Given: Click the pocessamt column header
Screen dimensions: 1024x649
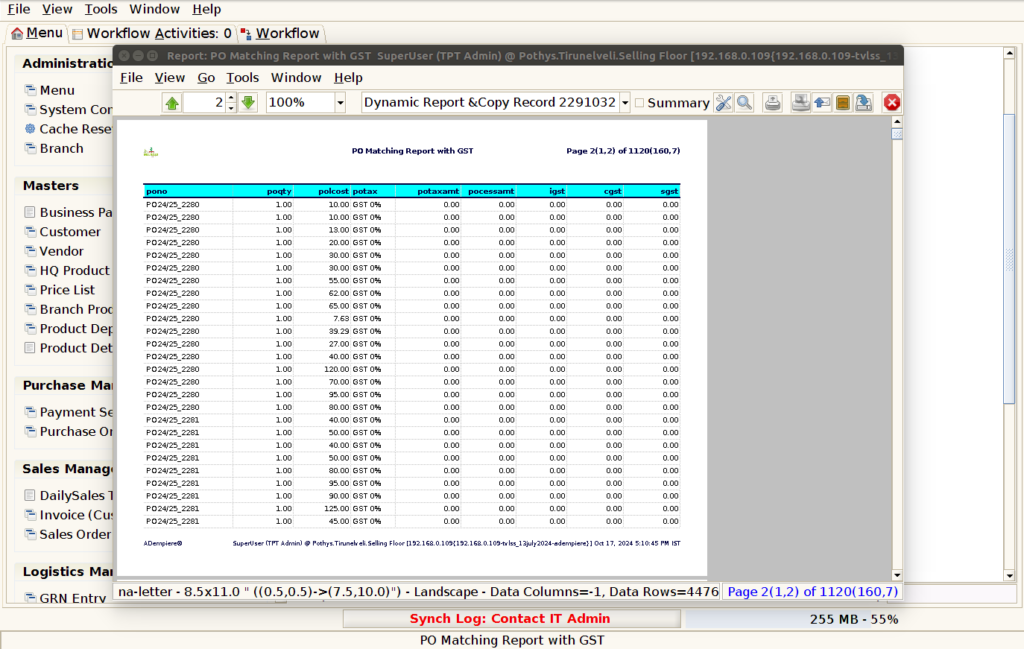Looking at the screenshot, I should [x=489, y=191].
